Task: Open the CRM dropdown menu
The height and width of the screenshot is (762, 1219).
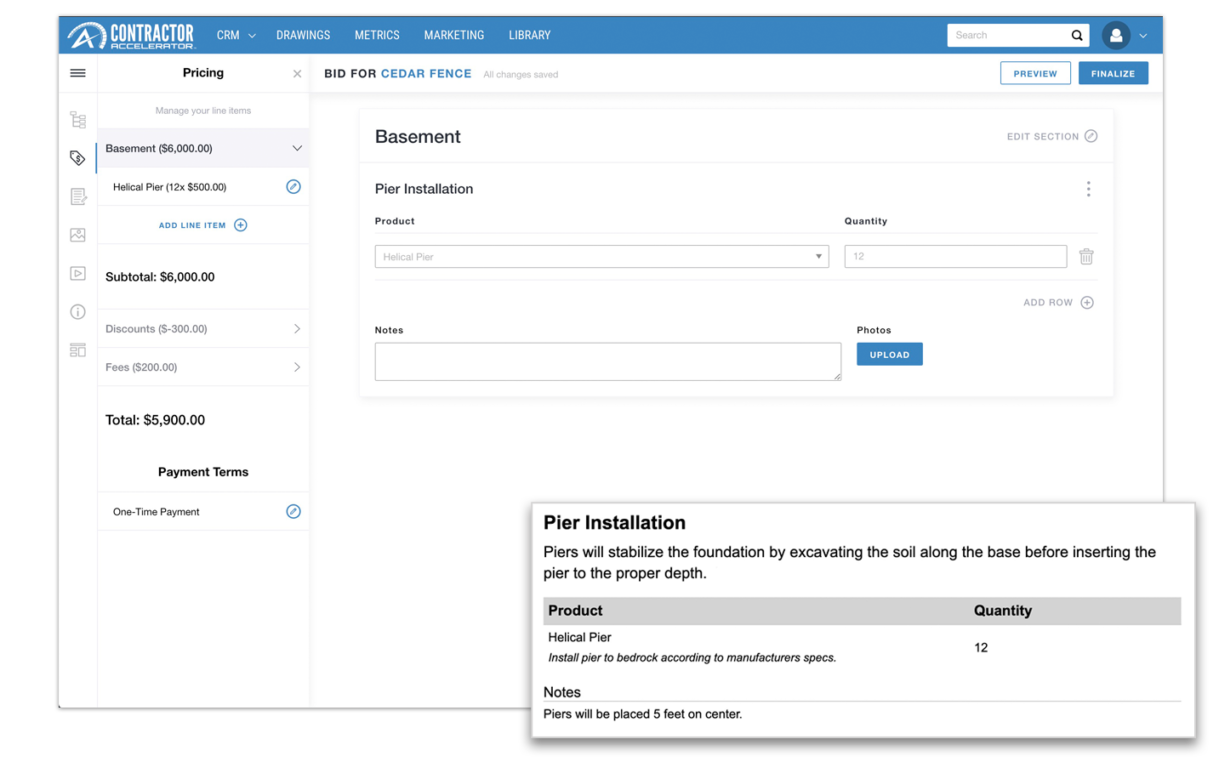Action: click(x=235, y=35)
